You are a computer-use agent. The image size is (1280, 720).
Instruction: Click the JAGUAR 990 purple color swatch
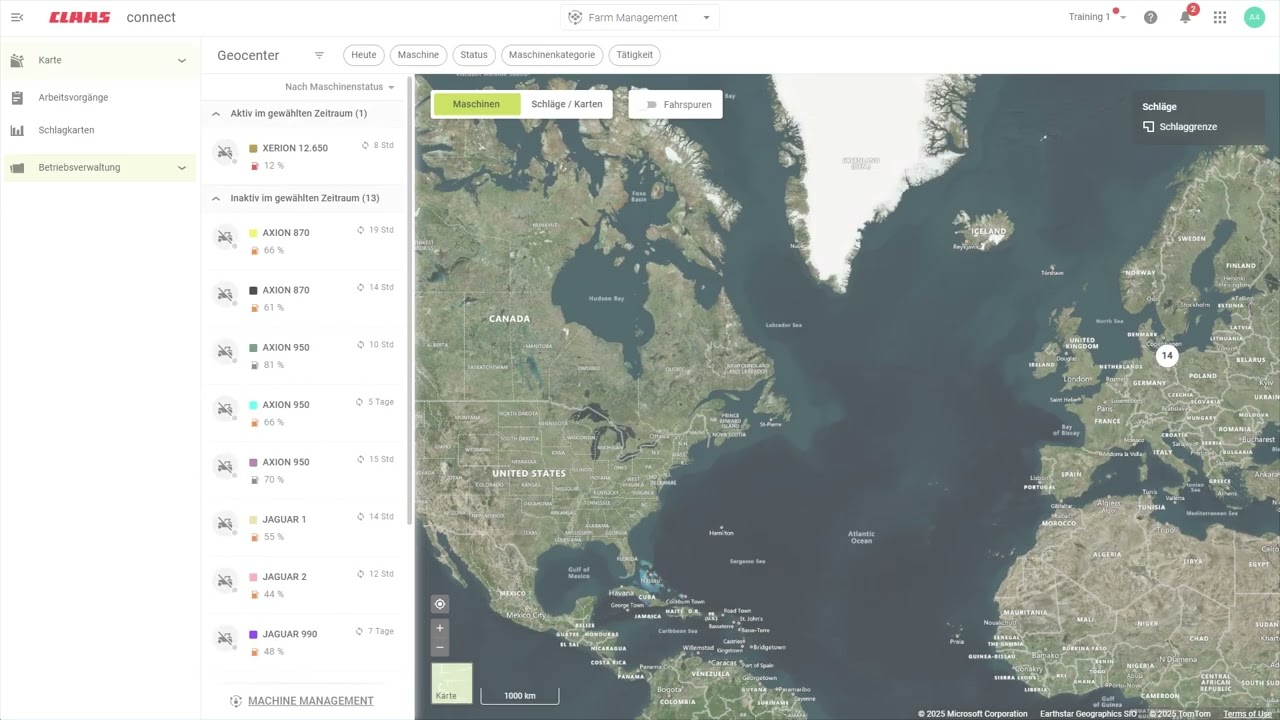tap(254, 634)
